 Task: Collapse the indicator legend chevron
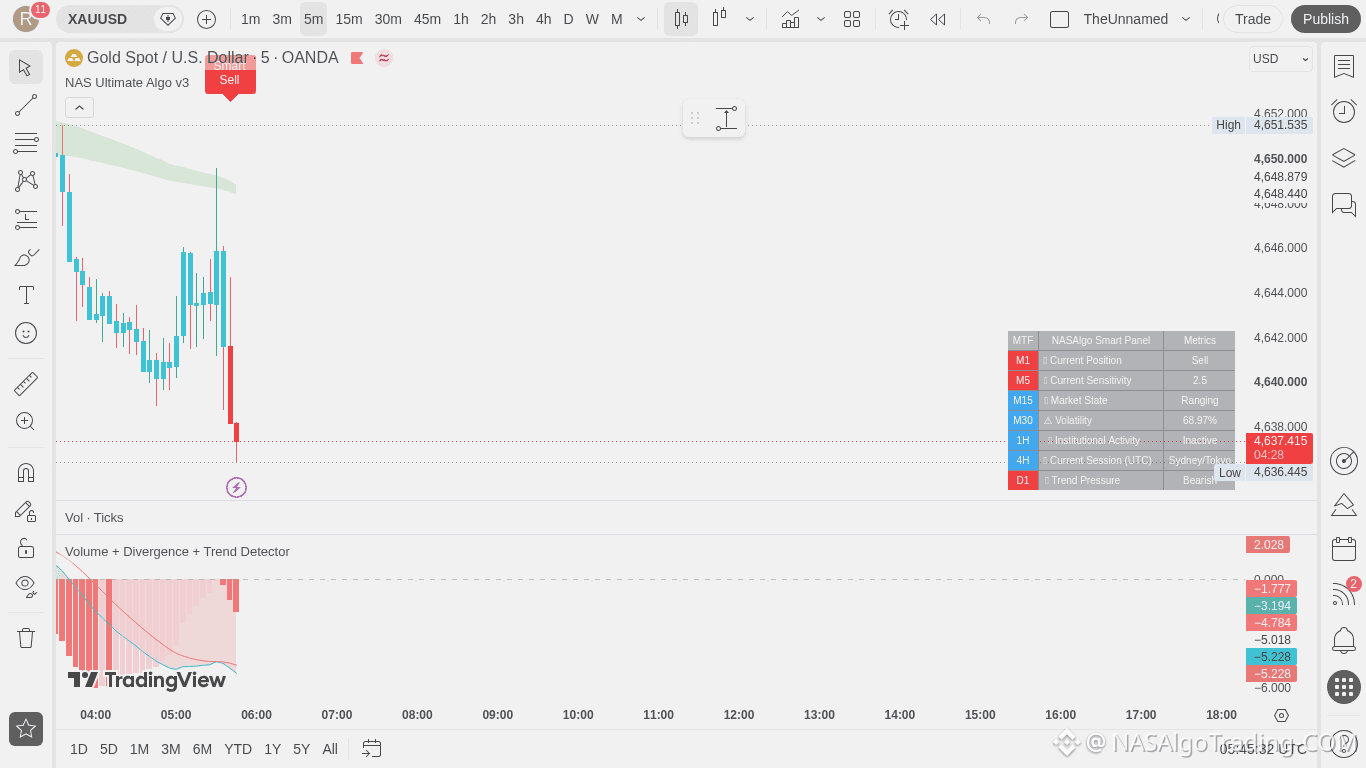79,108
